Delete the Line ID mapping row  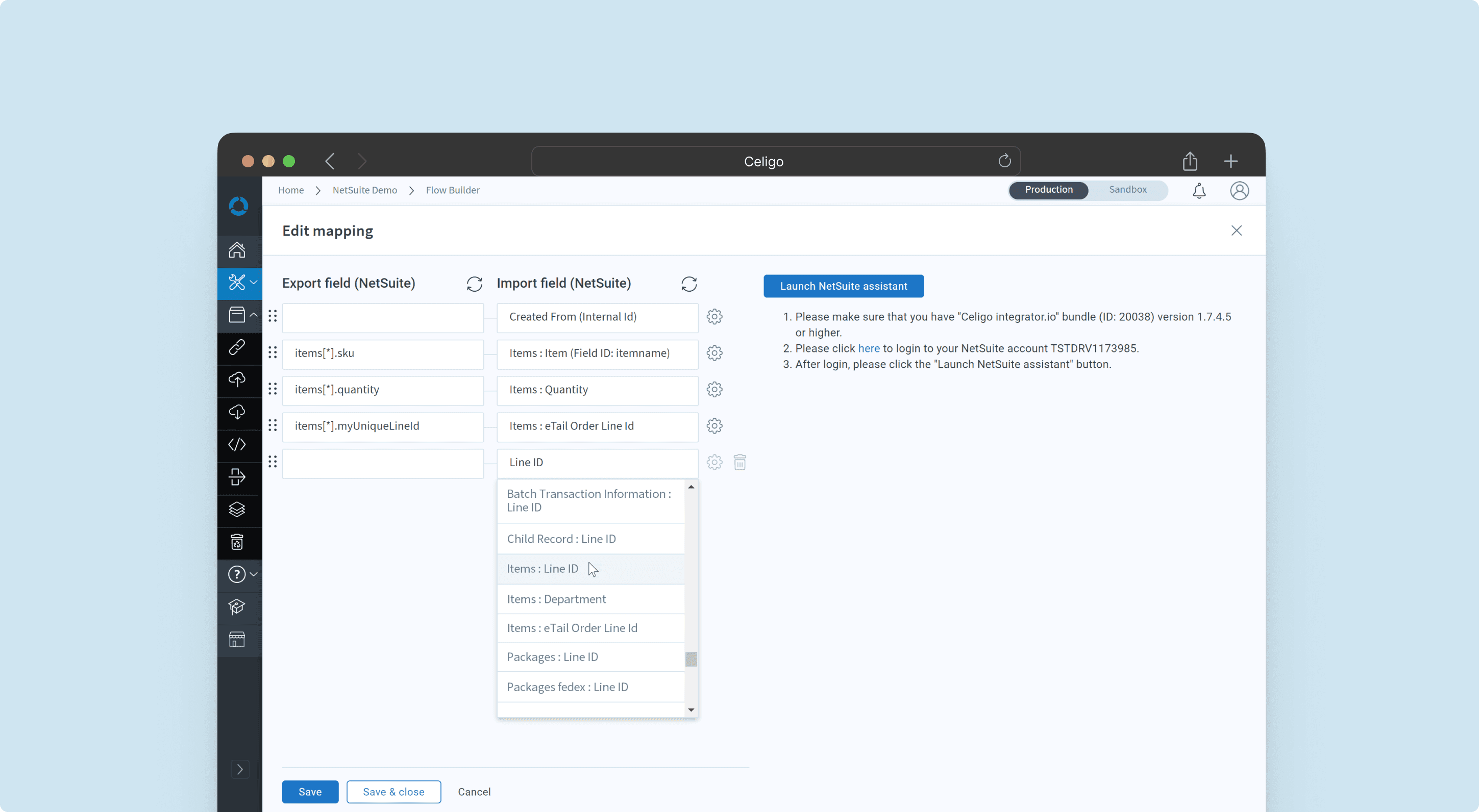point(739,463)
